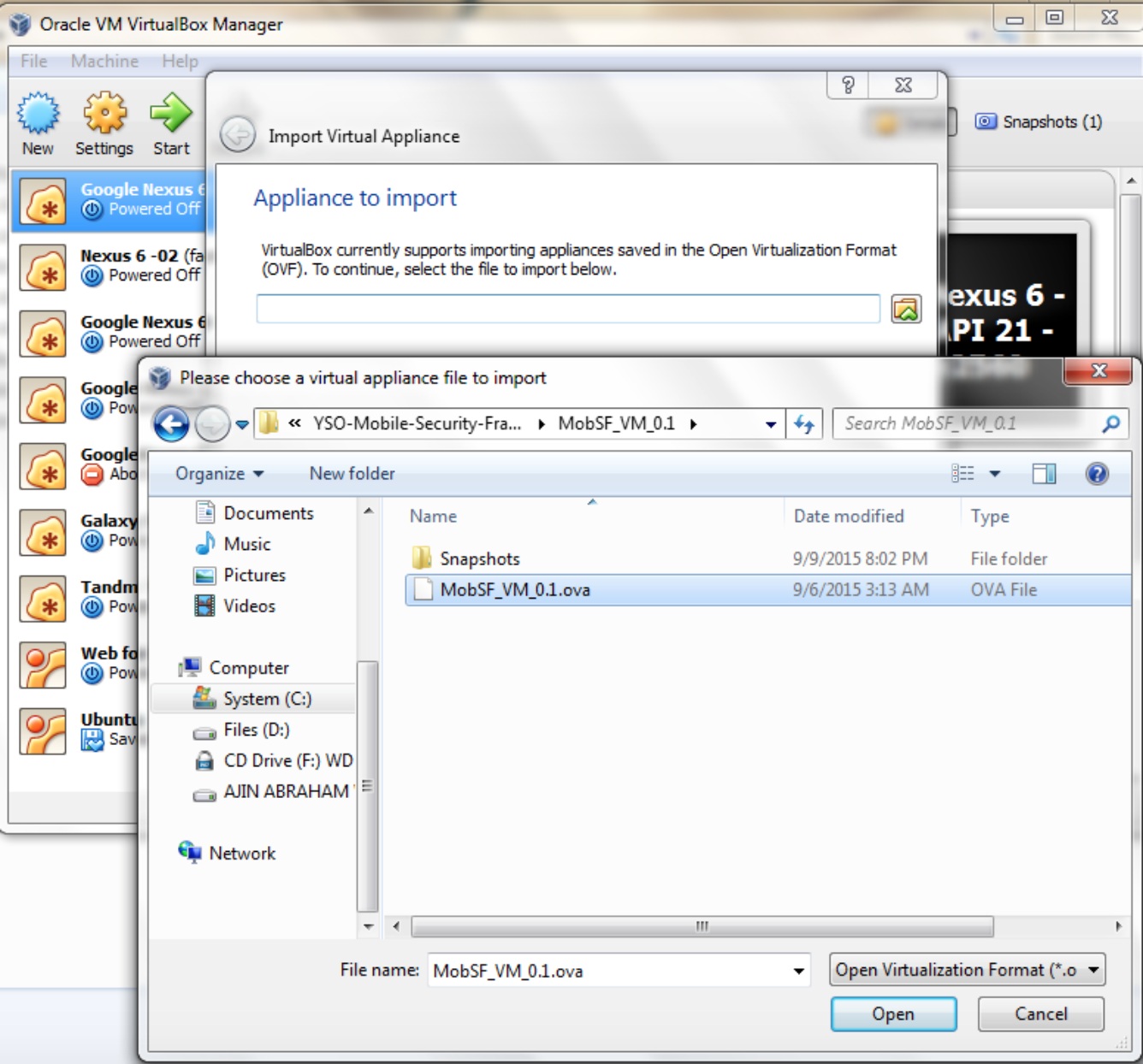Select the Snapshots folder
Screen dimensions: 1143x1064
tap(466, 559)
